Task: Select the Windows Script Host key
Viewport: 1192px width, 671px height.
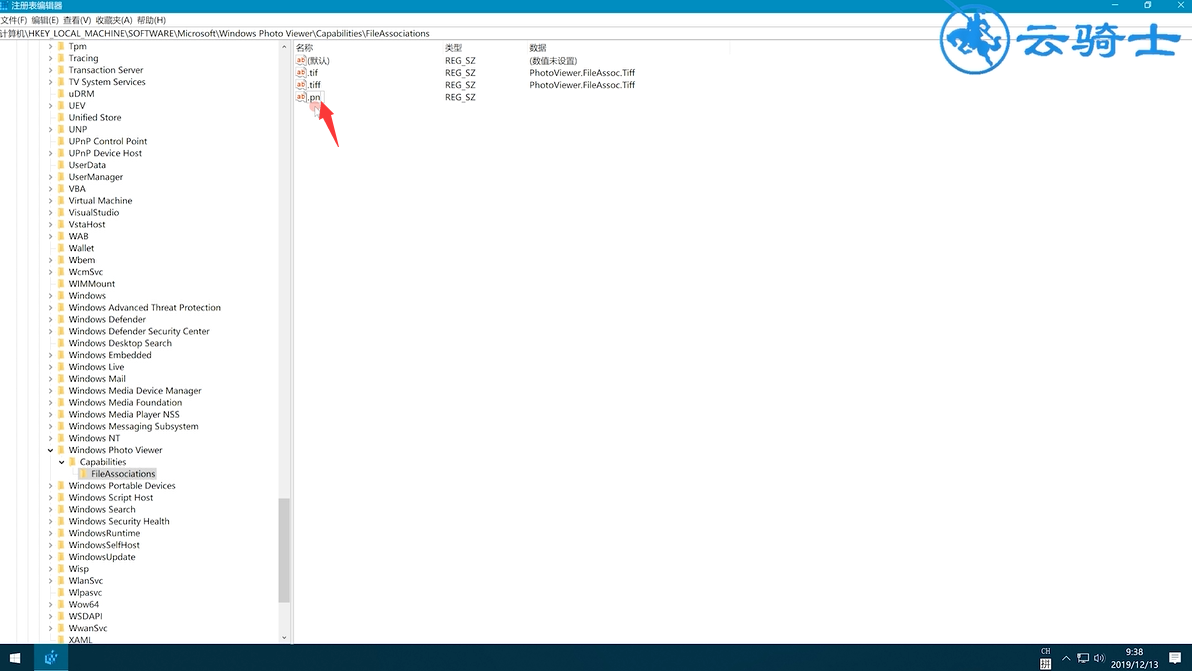Action: click(x=111, y=498)
